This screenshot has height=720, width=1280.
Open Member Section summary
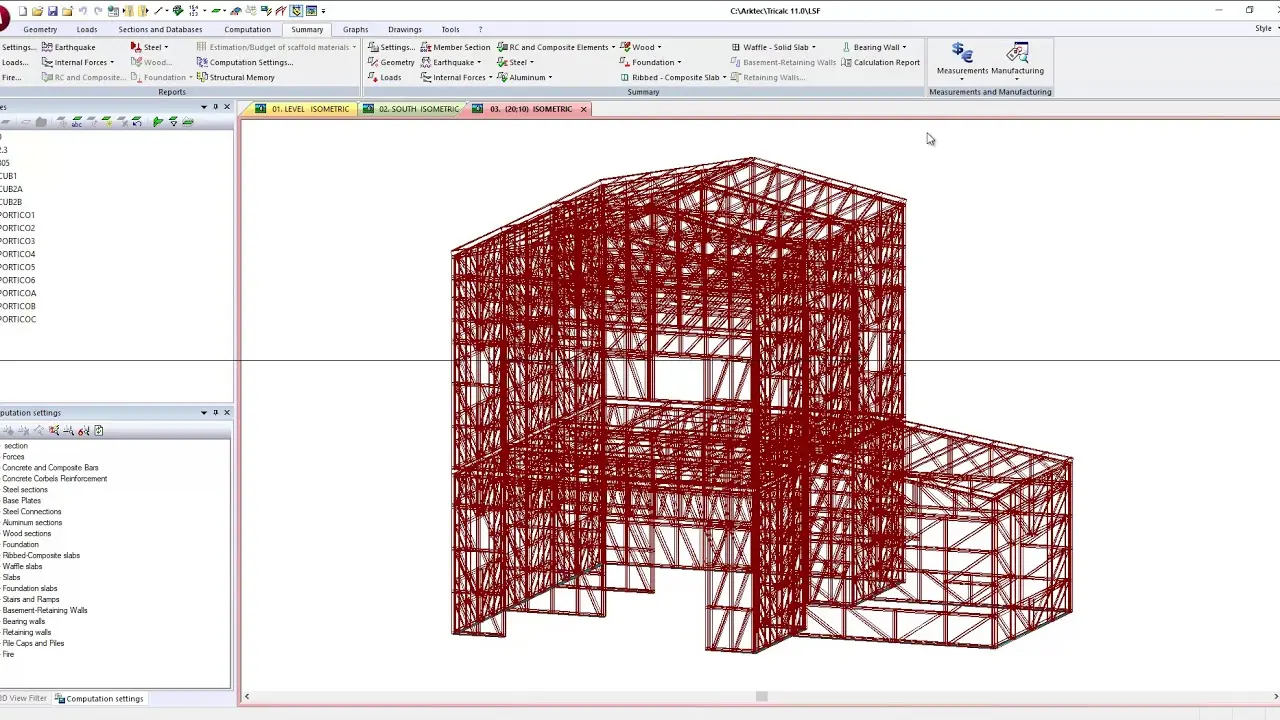pos(455,47)
